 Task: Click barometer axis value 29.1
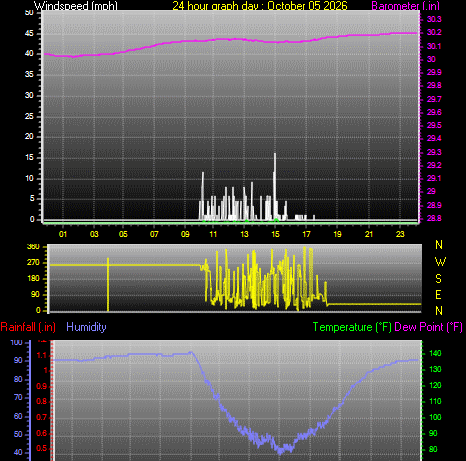click(434, 178)
